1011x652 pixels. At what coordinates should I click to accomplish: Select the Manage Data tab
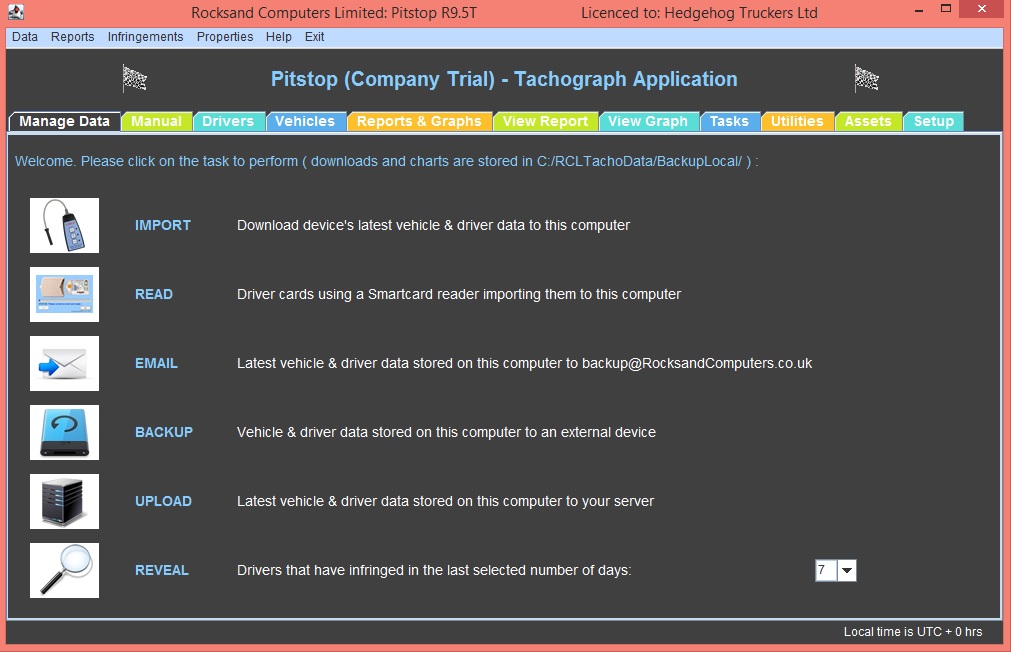click(64, 121)
